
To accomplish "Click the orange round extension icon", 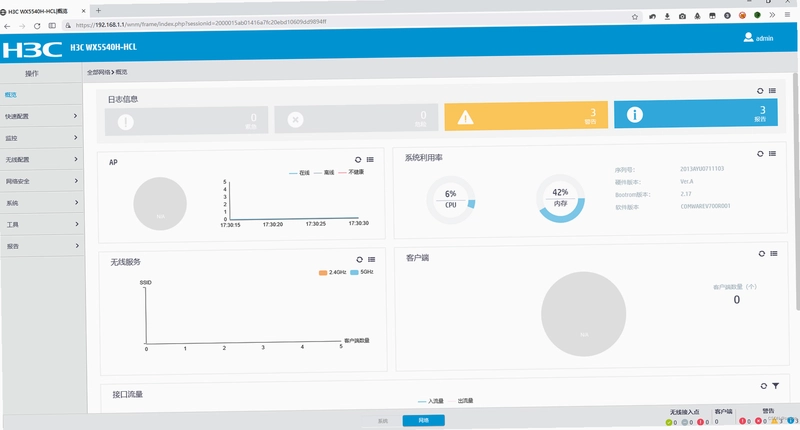I will [x=742, y=15].
